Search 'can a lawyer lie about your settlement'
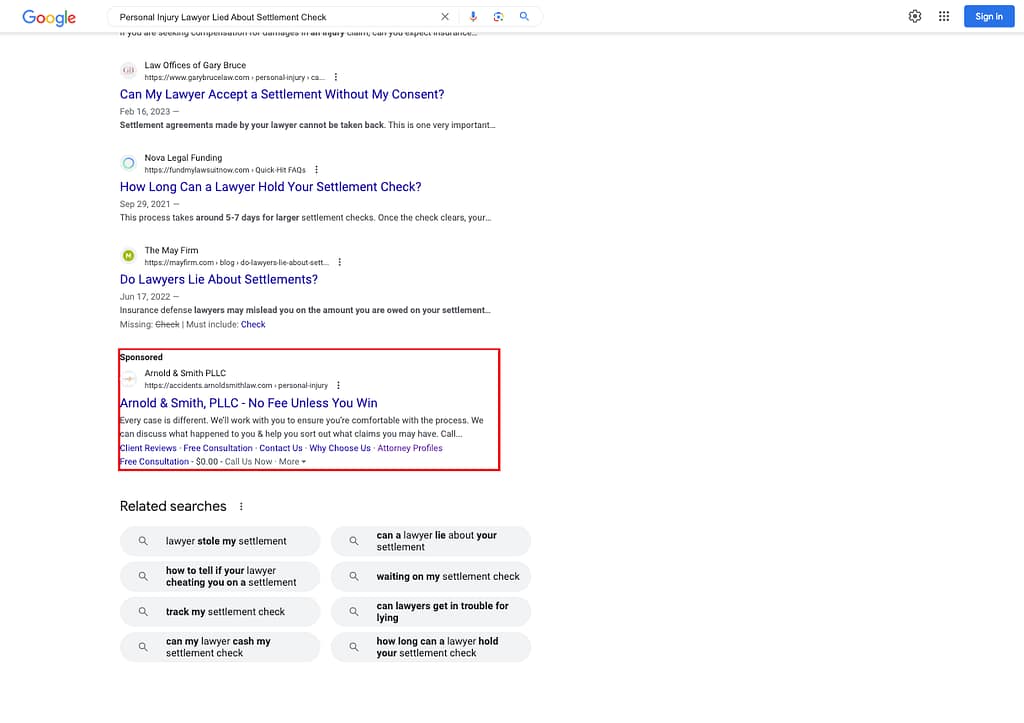1024x723 pixels. (430, 541)
